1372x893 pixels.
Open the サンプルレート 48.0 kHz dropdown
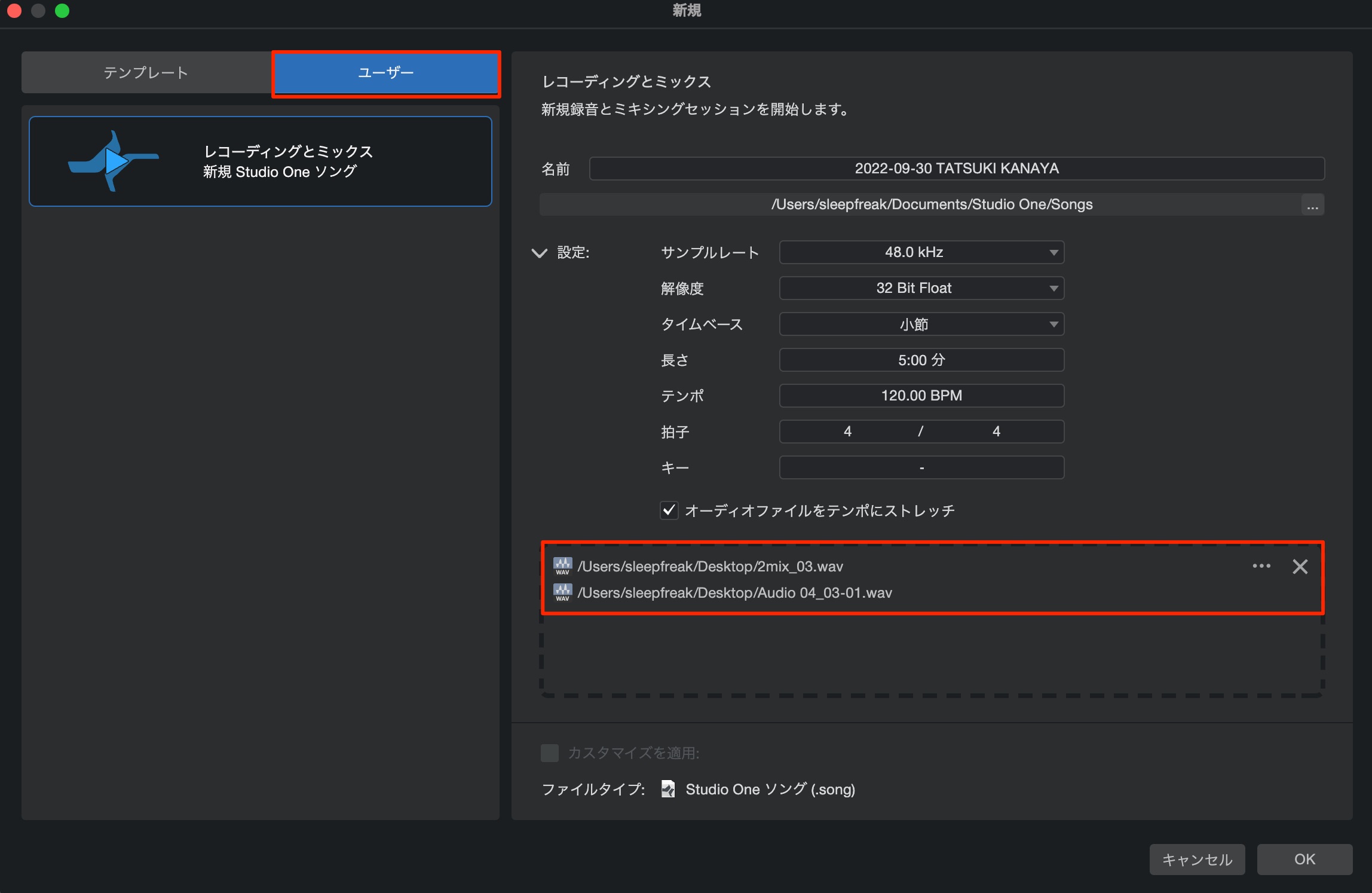(921, 252)
